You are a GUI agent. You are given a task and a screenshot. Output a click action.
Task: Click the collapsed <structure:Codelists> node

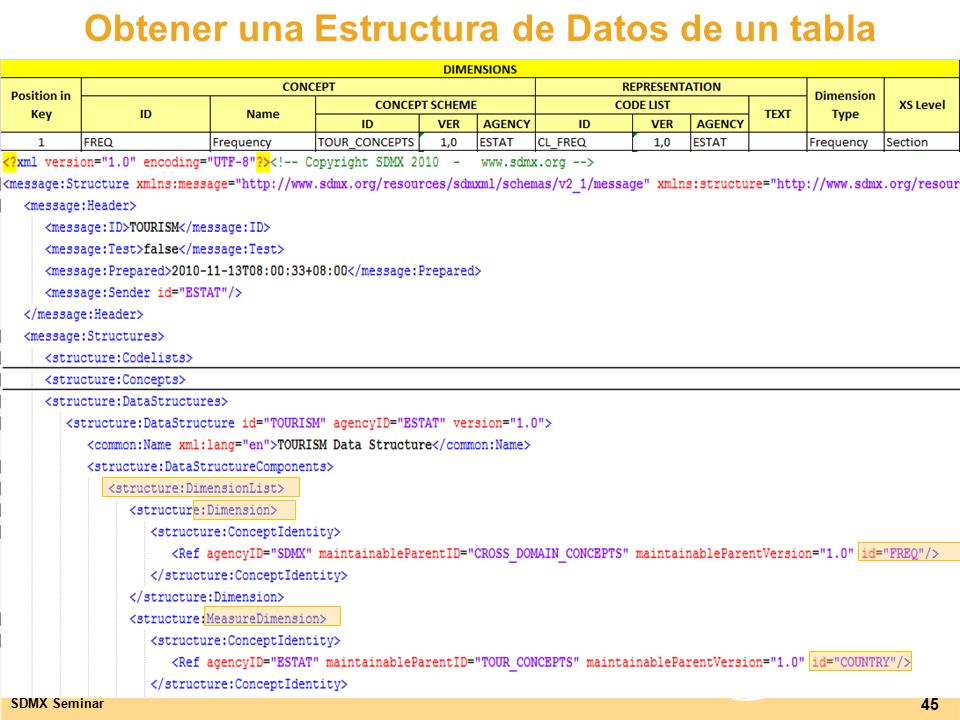[x=119, y=358]
